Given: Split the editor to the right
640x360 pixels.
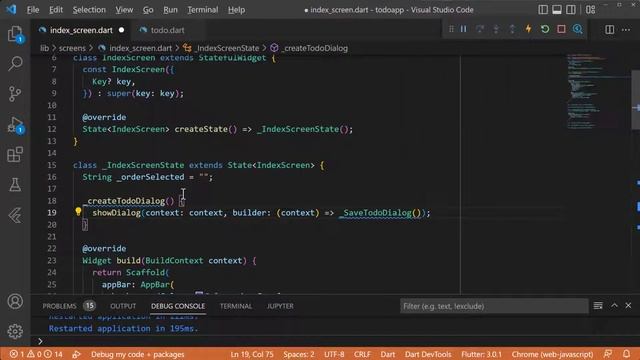Looking at the screenshot, I should tap(609, 29).
